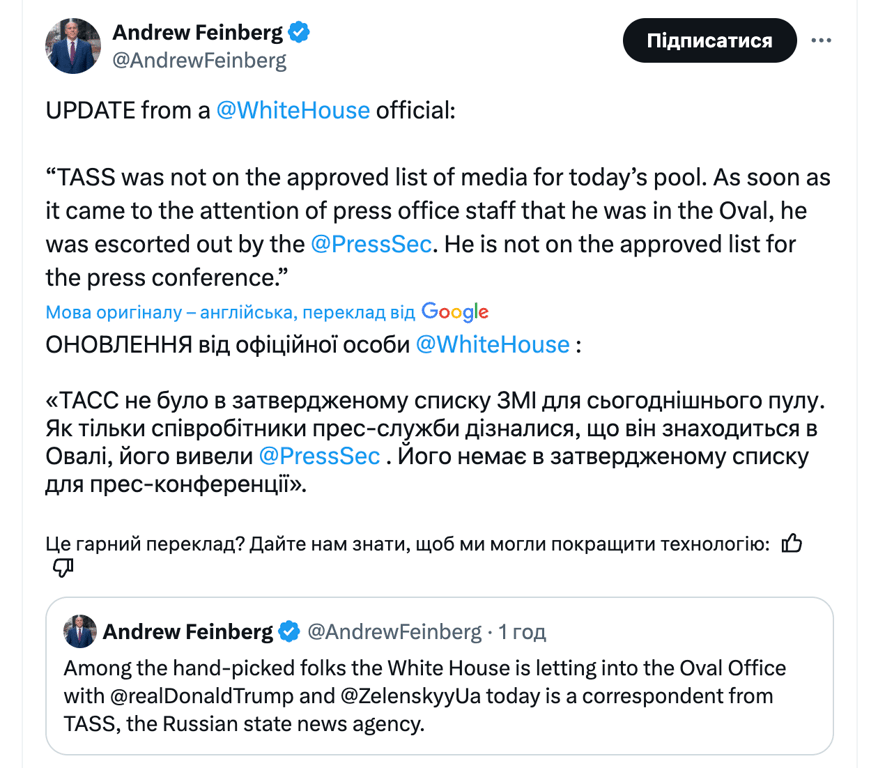Open the three-dot more options menu

(x=821, y=41)
